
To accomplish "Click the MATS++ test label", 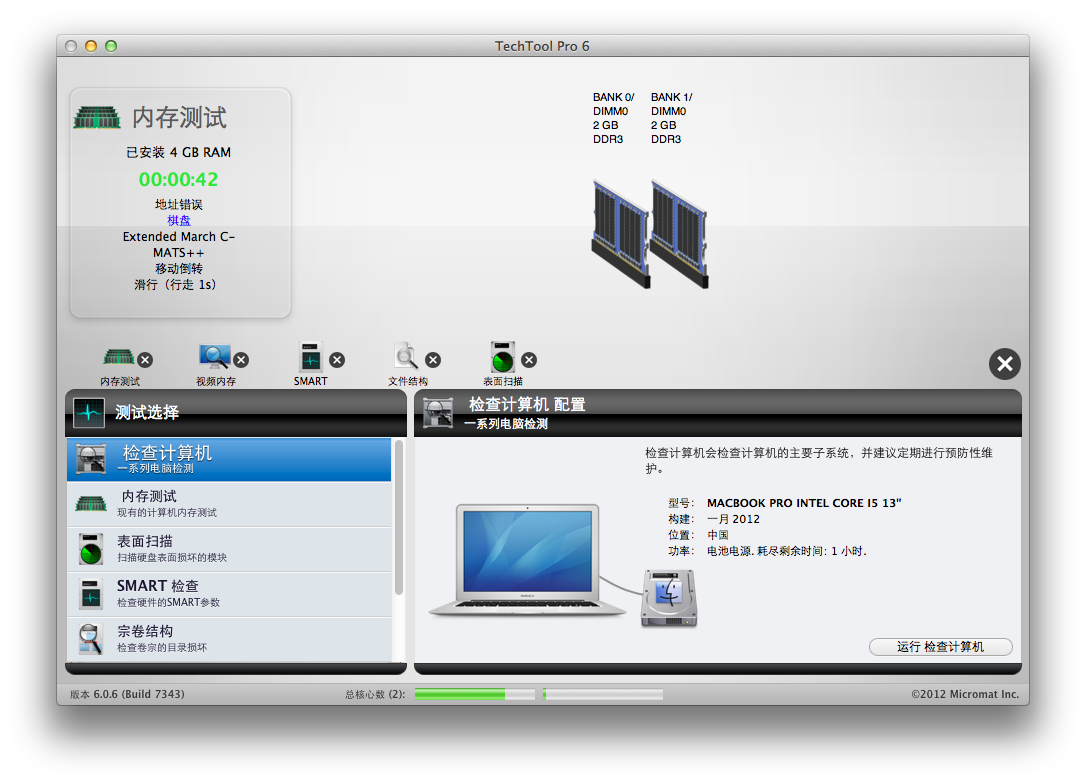I will 179,253.
